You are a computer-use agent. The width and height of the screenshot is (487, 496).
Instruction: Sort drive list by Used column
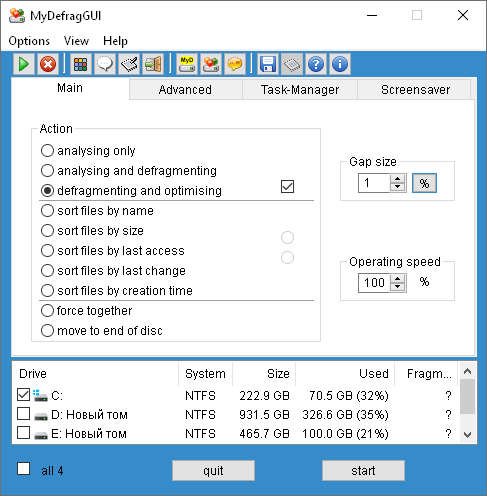[345, 374]
